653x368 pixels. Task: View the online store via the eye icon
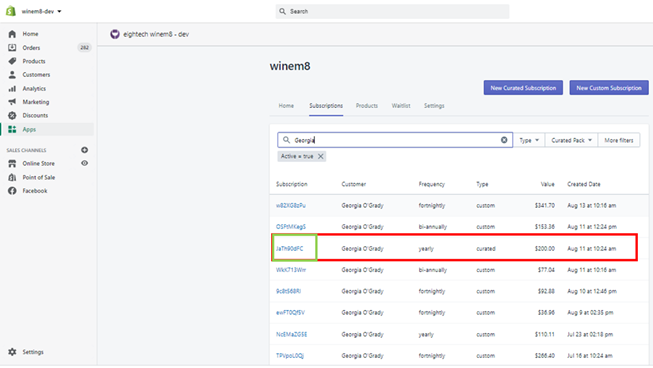(x=85, y=163)
